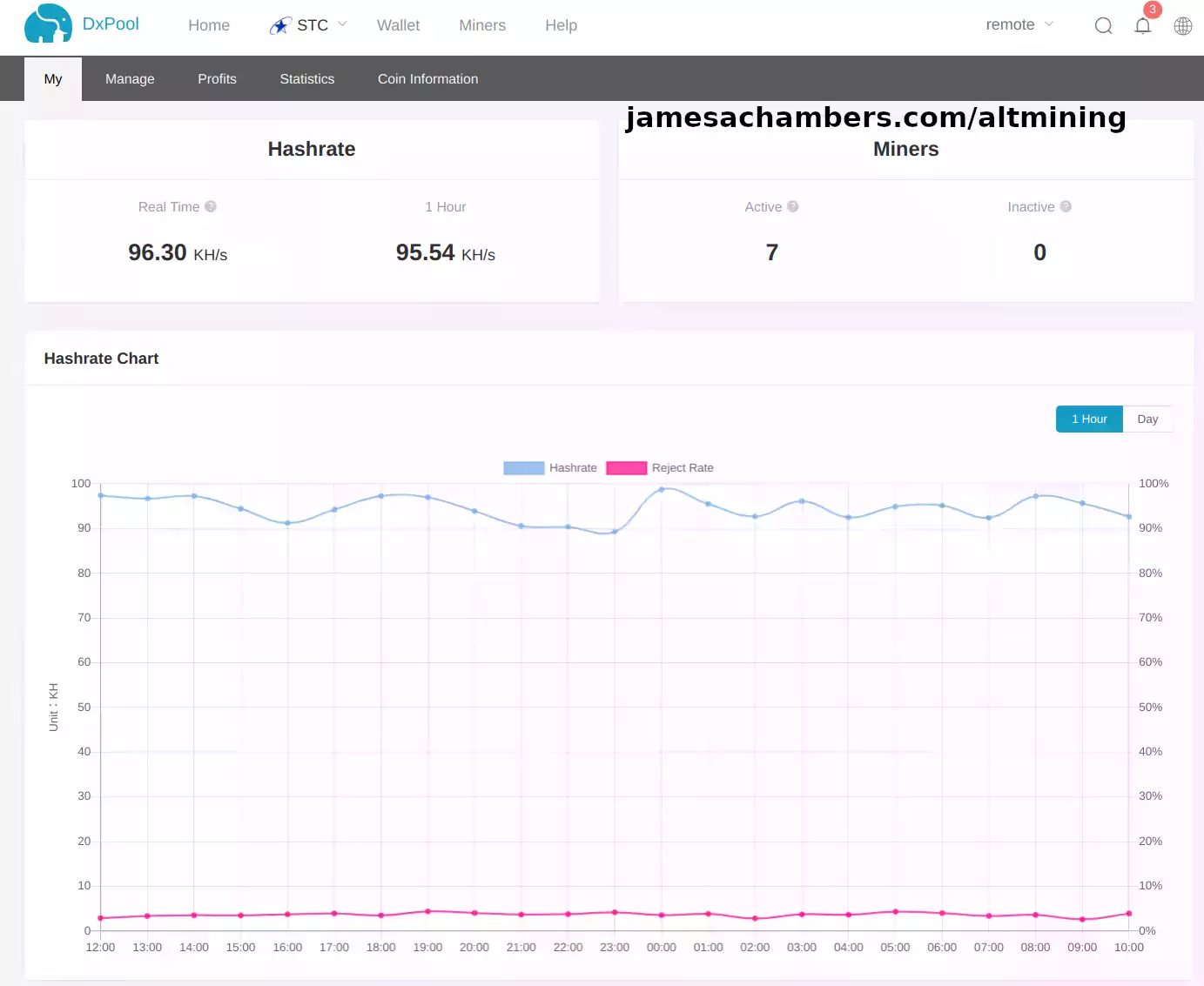Click the 100% right axis label
Image resolution: width=1204 pixels, height=986 pixels.
pyautogui.click(x=1154, y=483)
